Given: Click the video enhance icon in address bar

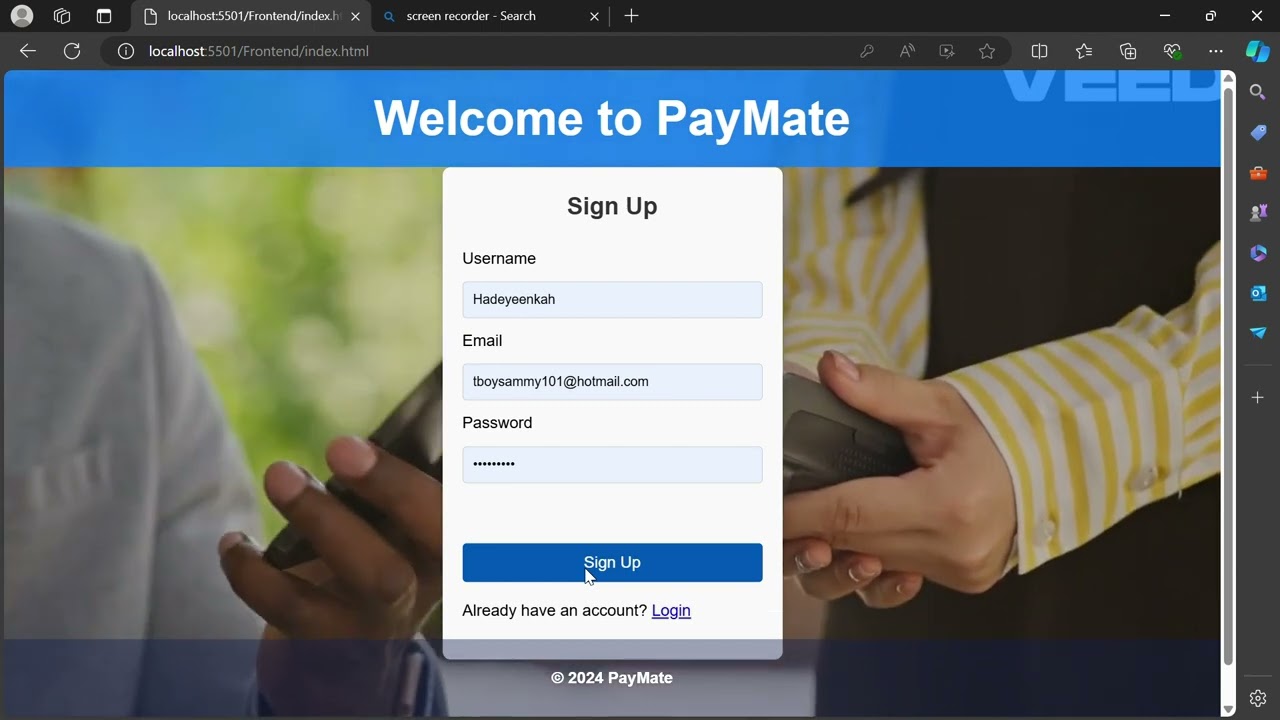Looking at the screenshot, I should click(x=947, y=51).
